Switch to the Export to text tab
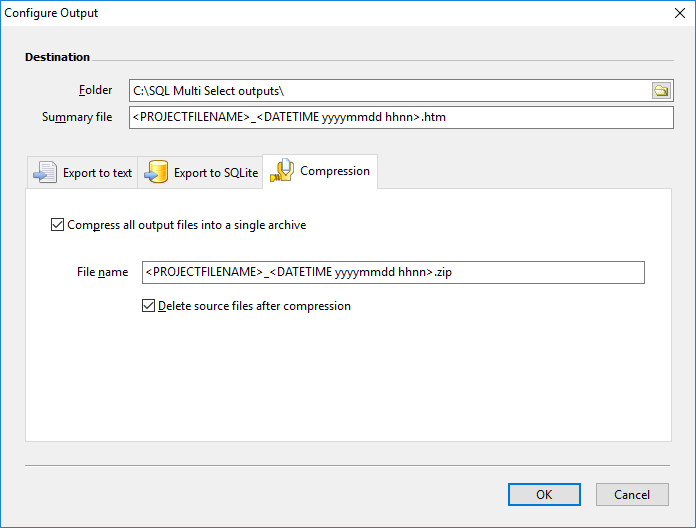The width and height of the screenshot is (696, 528). [x=97, y=173]
